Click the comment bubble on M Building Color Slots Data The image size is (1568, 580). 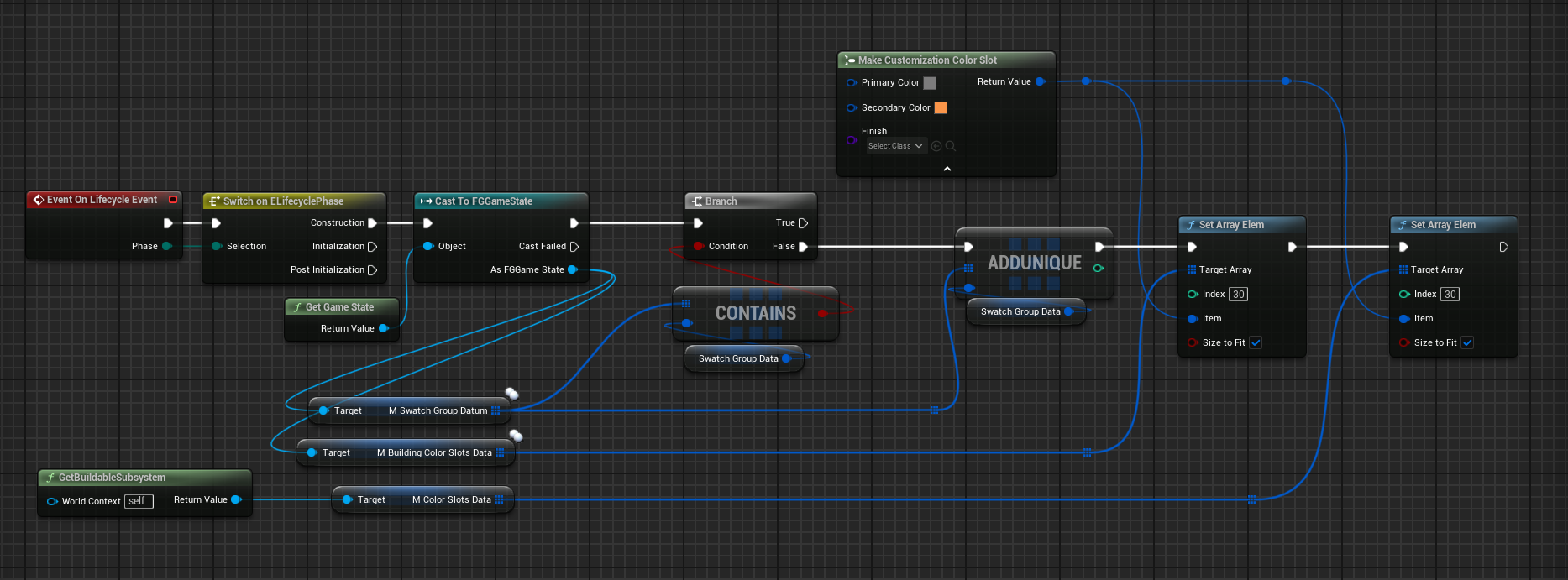(x=517, y=436)
